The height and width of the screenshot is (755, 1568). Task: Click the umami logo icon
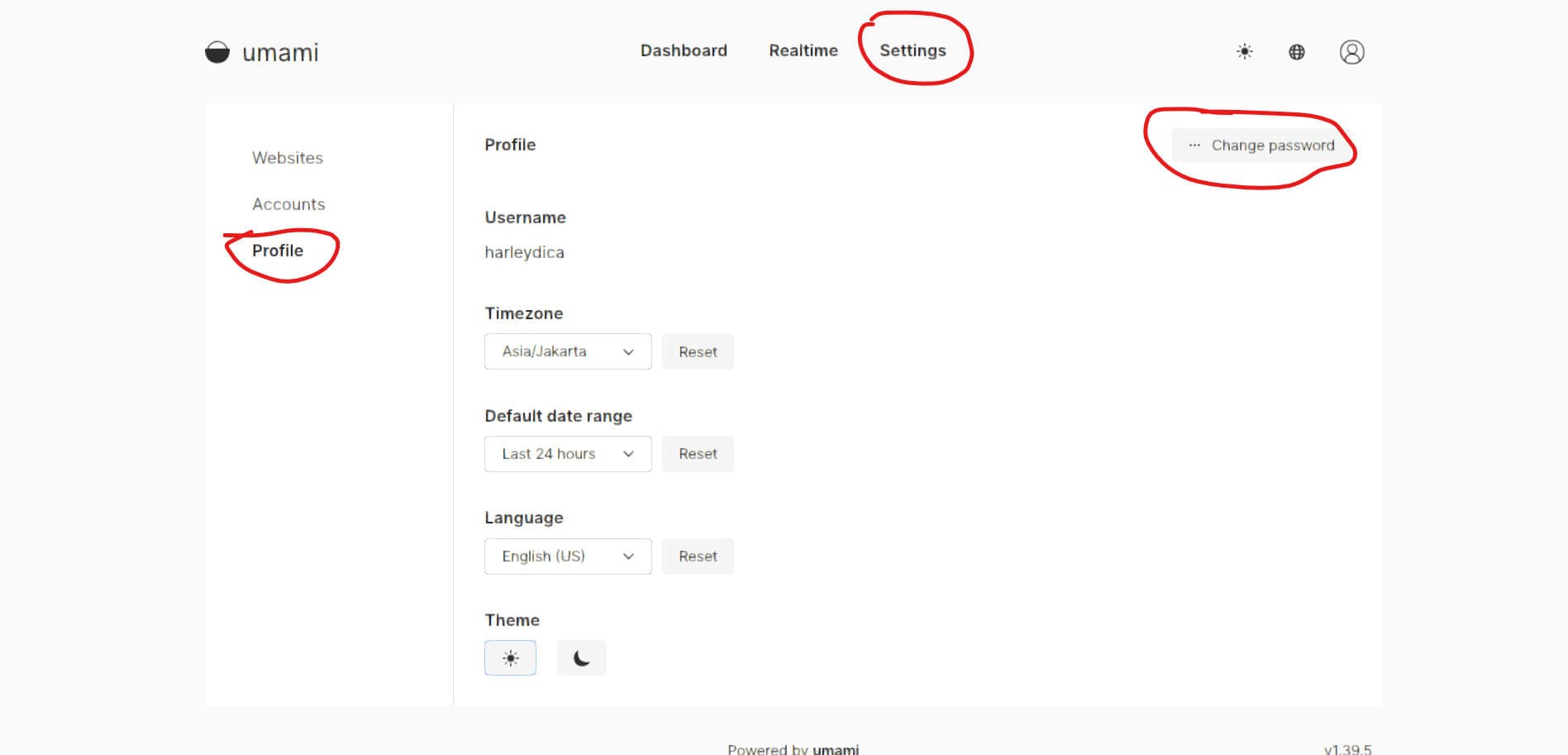[217, 52]
